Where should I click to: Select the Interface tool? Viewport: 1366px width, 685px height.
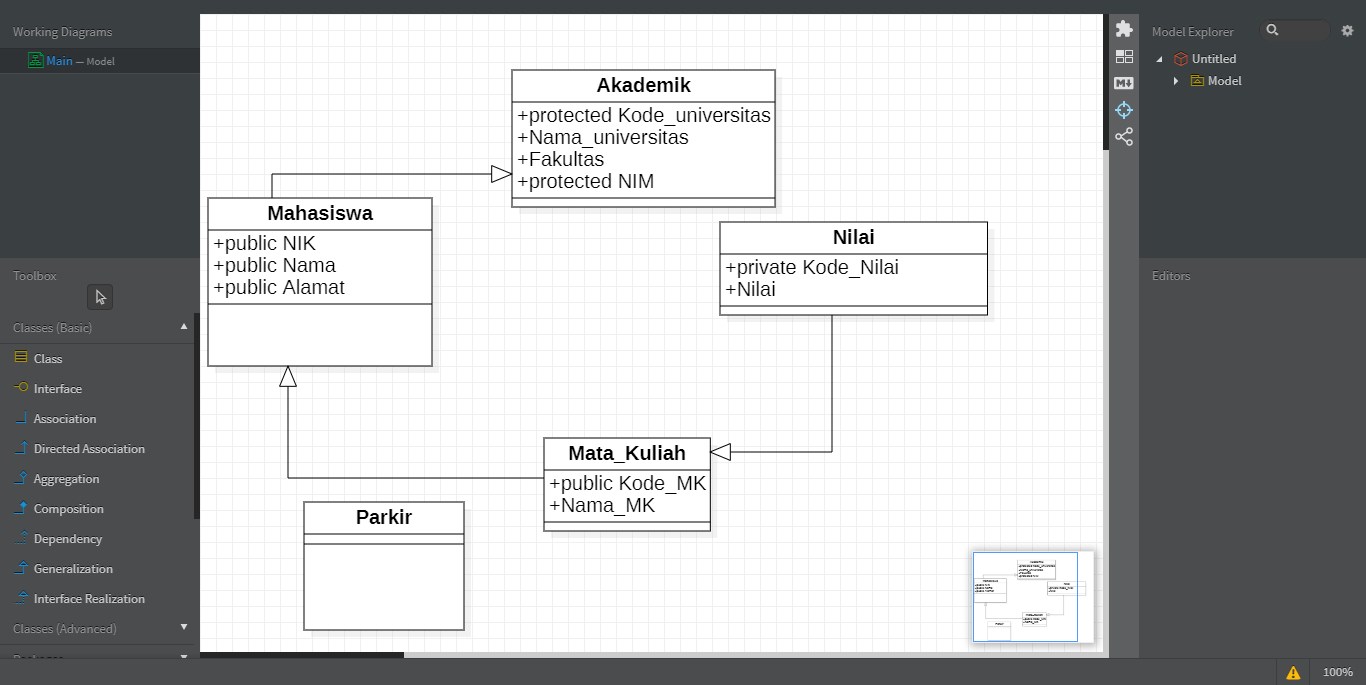(57, 388)
